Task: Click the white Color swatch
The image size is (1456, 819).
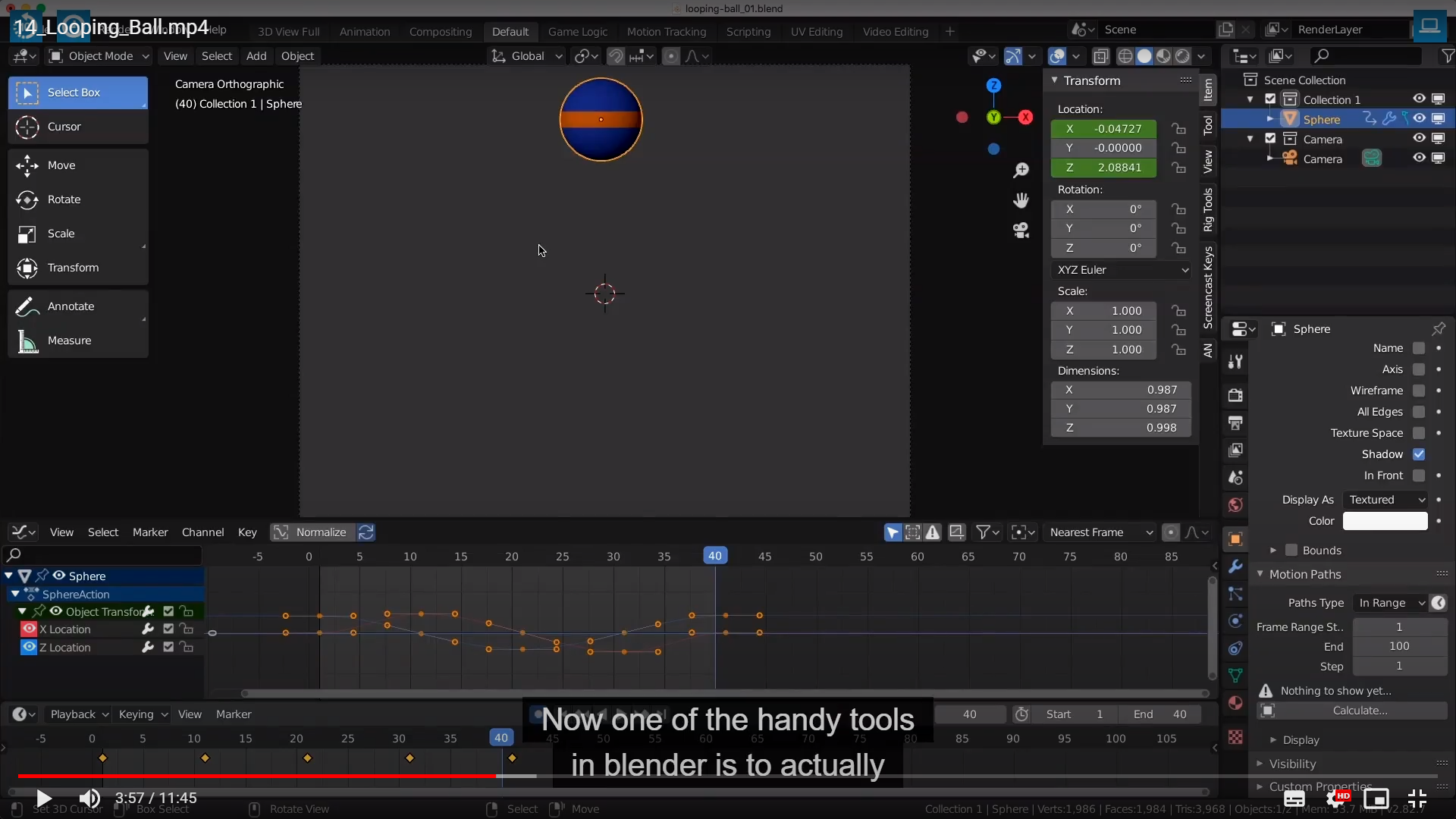Action: (1385, 521)
